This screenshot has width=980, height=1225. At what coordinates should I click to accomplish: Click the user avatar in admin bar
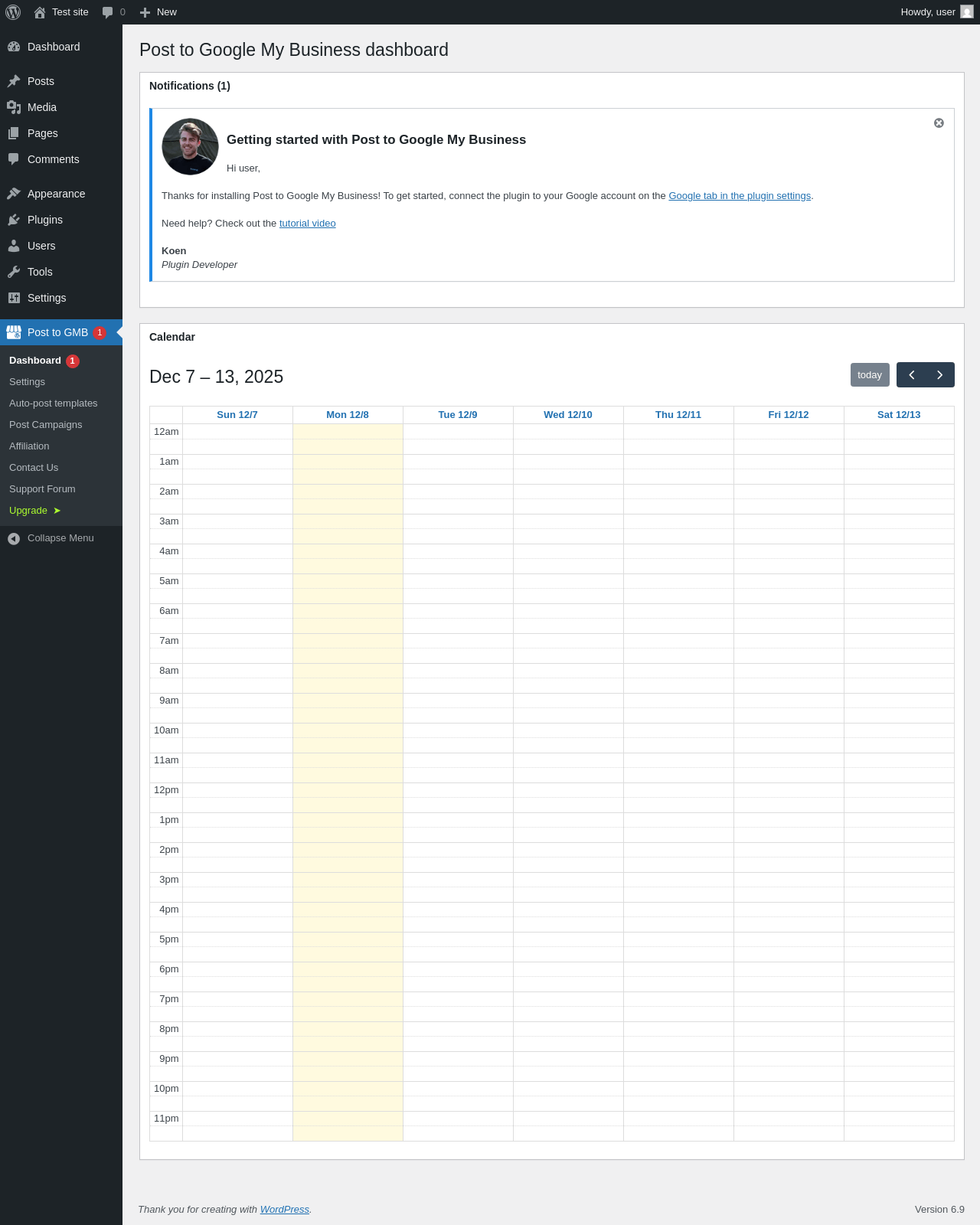[x=967, y=12]
